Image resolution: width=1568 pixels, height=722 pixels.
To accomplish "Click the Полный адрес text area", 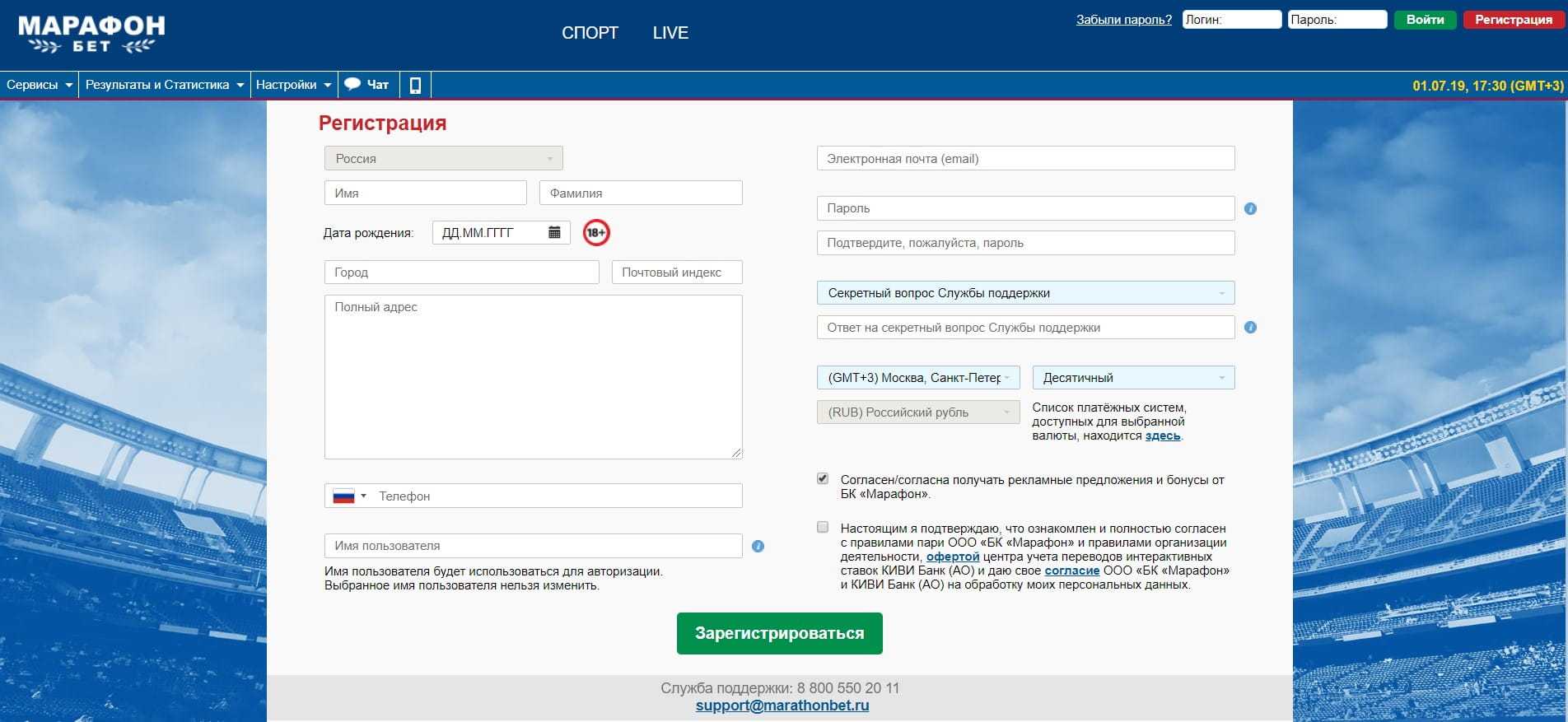I will [x=534, y=377].
